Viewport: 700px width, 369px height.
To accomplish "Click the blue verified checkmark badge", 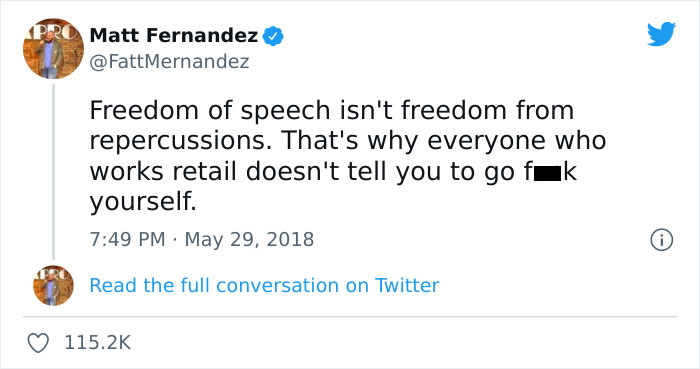I will click(273, 36).
